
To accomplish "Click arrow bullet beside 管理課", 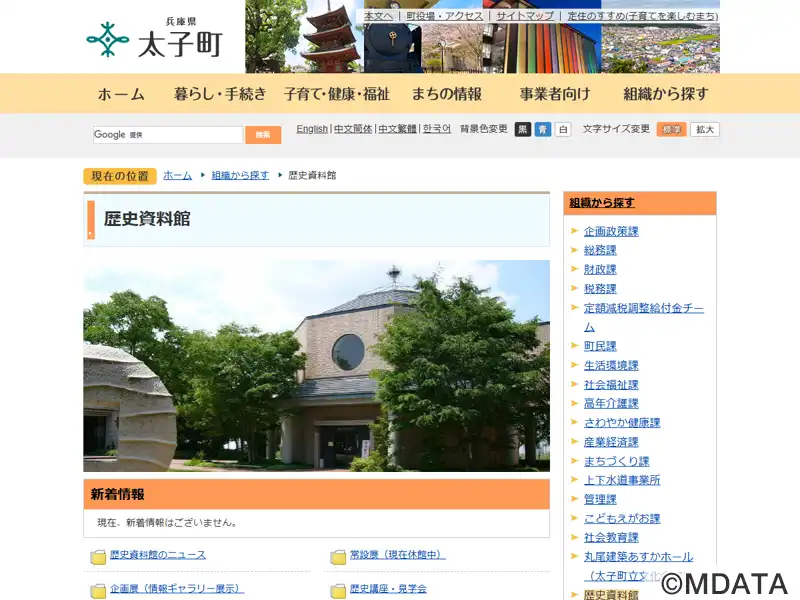I will [x=574, y=499].
